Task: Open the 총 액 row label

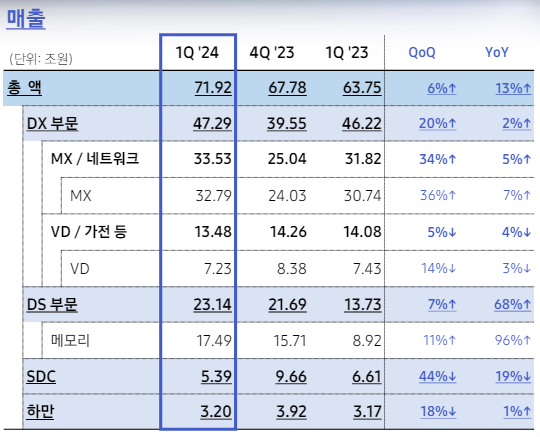Action: (x=24, y=87)
